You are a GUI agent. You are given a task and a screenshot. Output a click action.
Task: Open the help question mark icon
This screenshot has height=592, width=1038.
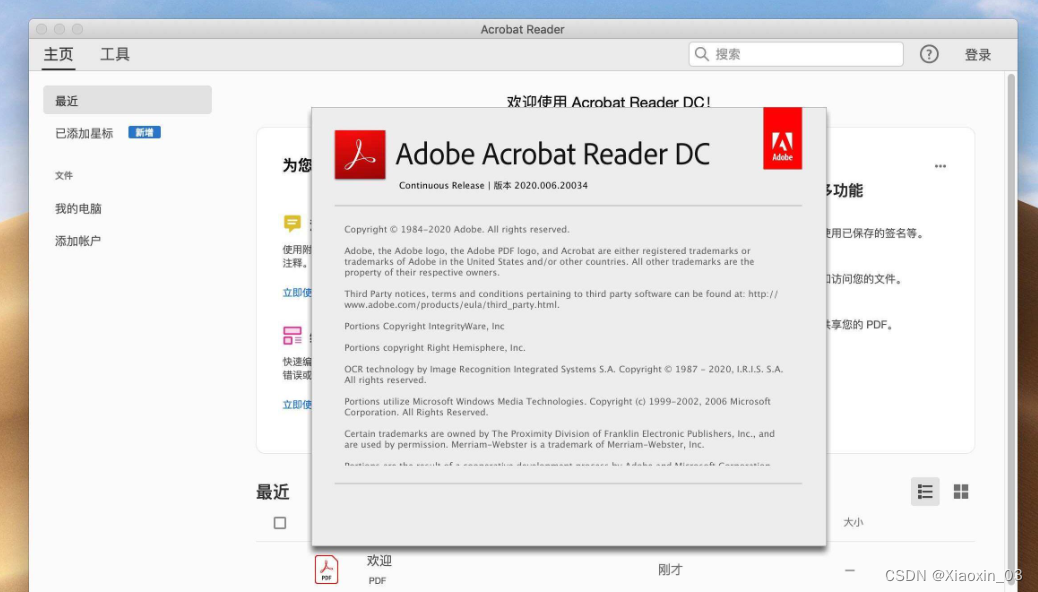click(x=929, y=54)
